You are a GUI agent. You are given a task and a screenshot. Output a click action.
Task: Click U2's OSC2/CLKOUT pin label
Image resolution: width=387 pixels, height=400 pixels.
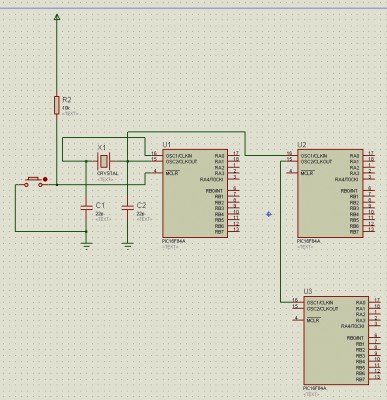pos(316,162)
